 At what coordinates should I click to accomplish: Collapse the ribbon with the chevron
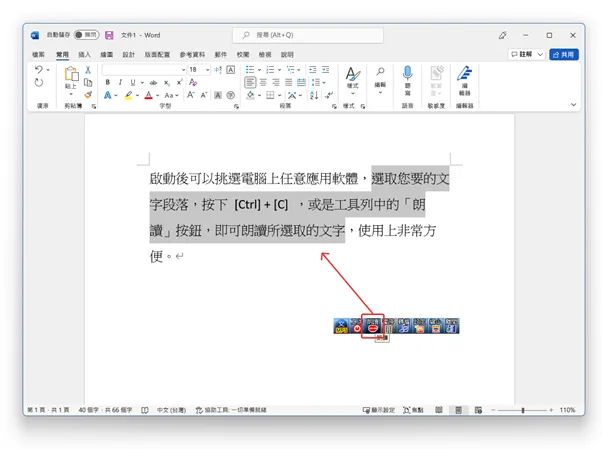click(x=574, y=104)
